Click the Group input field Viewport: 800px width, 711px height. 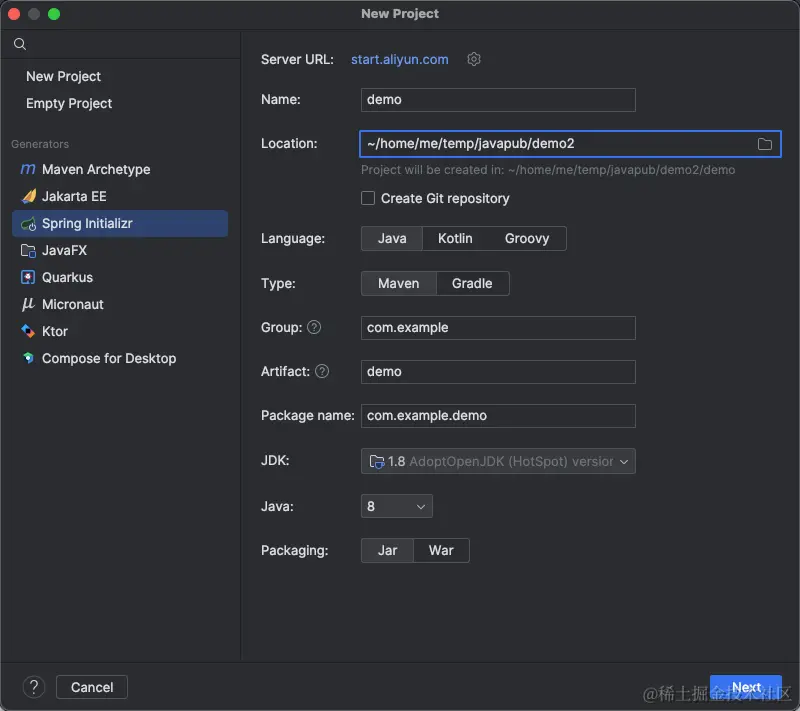[x=498, y=328]
